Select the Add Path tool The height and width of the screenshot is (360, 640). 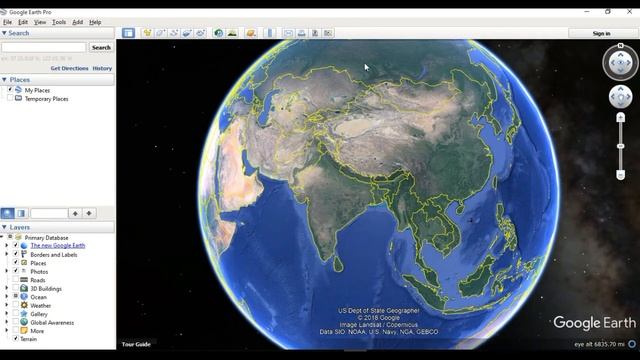tap(174, 33)
